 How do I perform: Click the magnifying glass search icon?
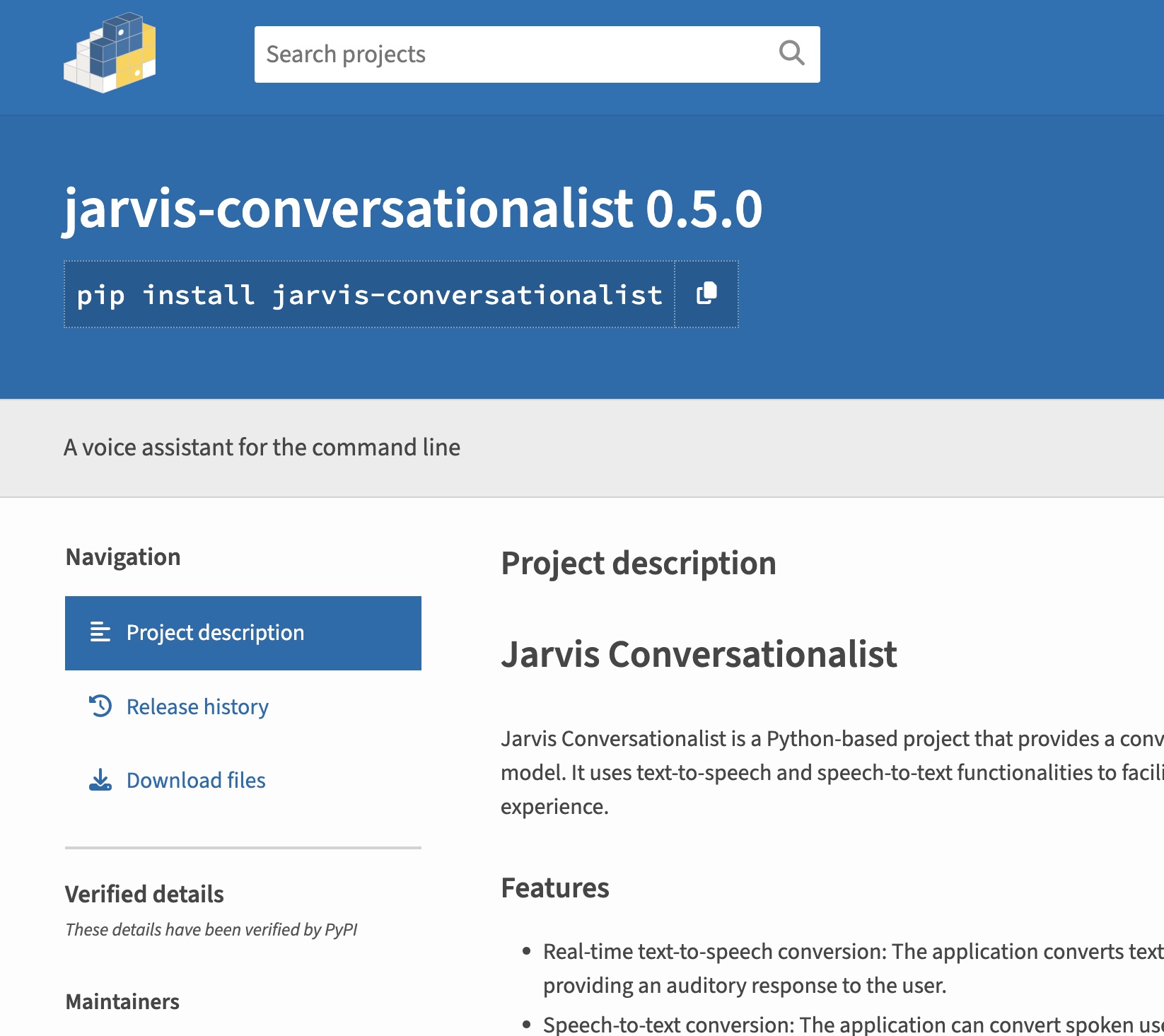point(791,54)
